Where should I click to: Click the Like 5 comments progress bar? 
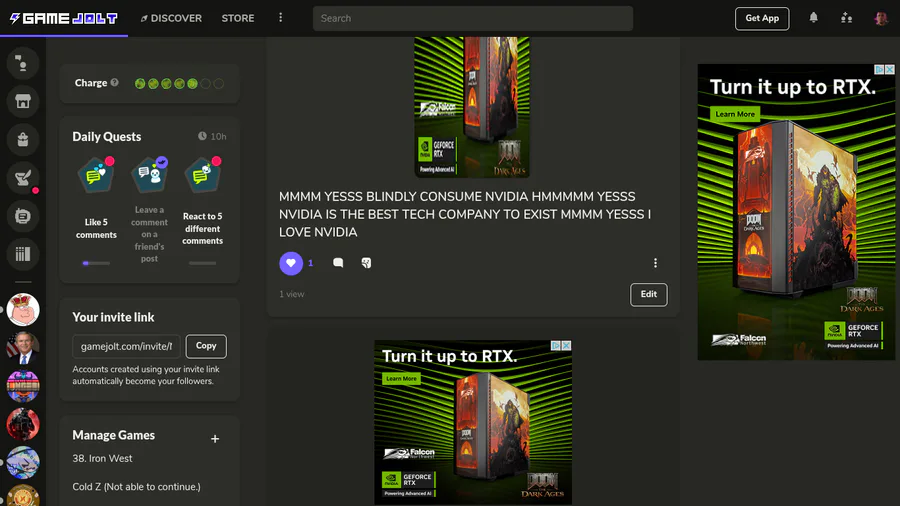click(x=96, y=263)
